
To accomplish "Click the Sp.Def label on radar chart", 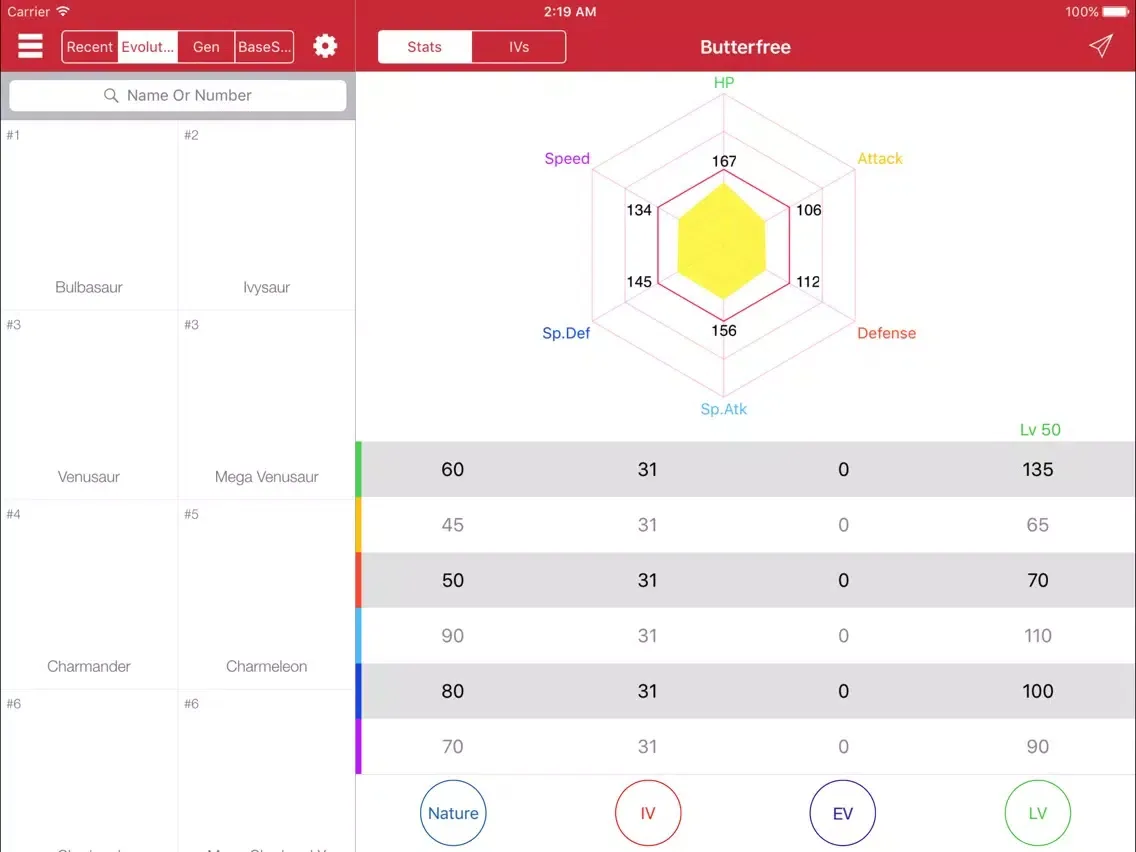I will 566,333.
